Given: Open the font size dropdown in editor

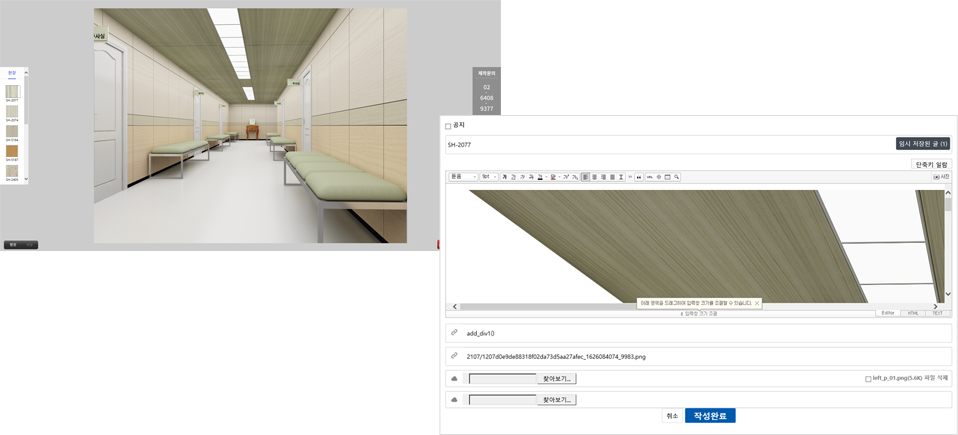Looking at the screenshot, I should click(x=488, y=177).
